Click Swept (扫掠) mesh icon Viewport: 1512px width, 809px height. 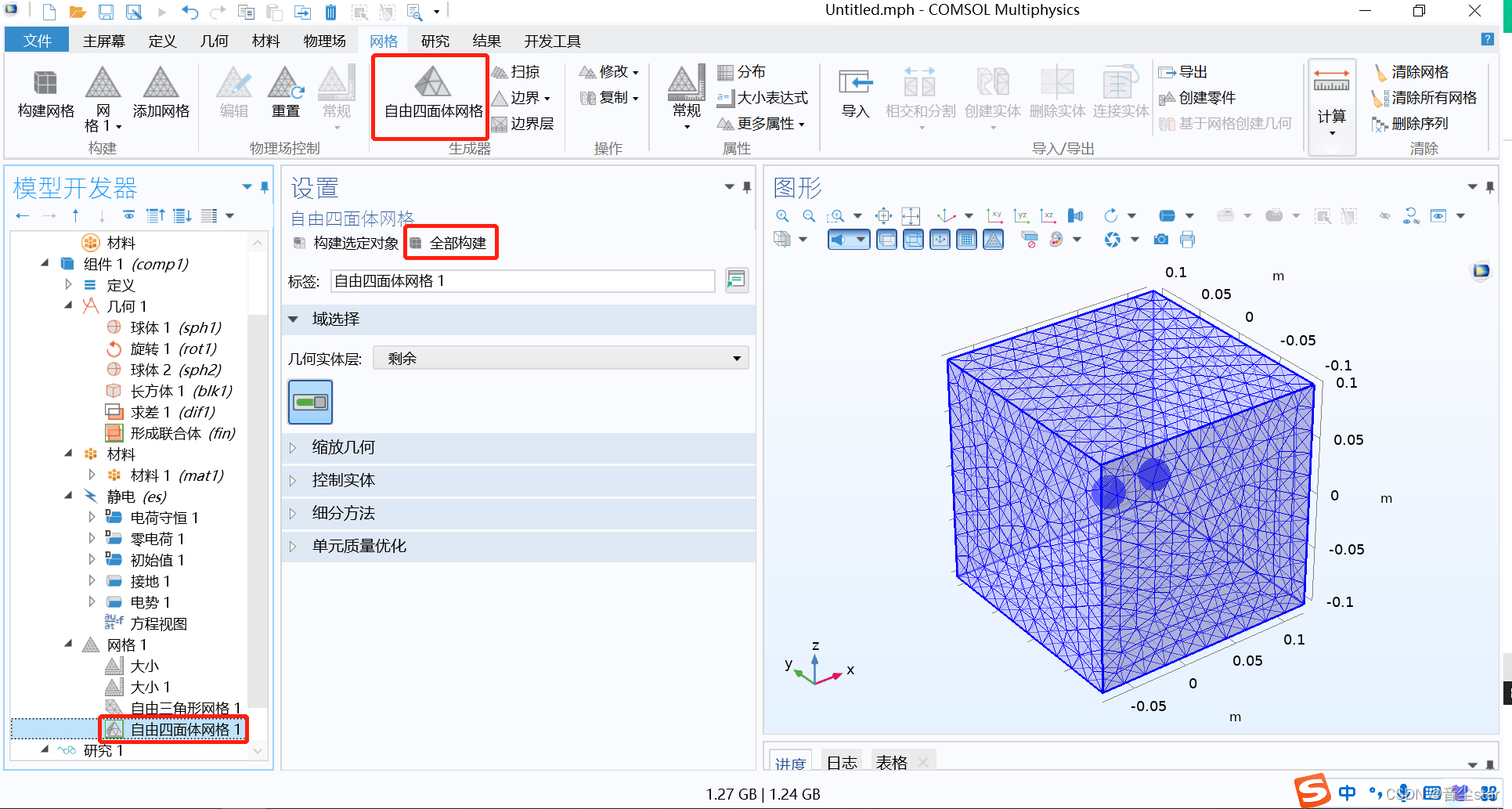click(x=517, y=72)
